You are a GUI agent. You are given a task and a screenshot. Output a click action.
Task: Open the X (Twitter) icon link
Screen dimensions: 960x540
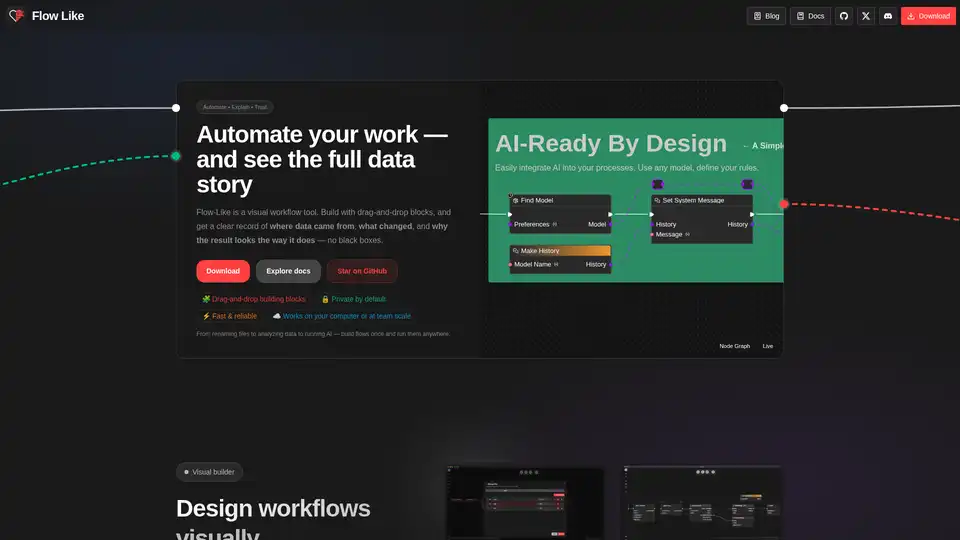[866, 16]
